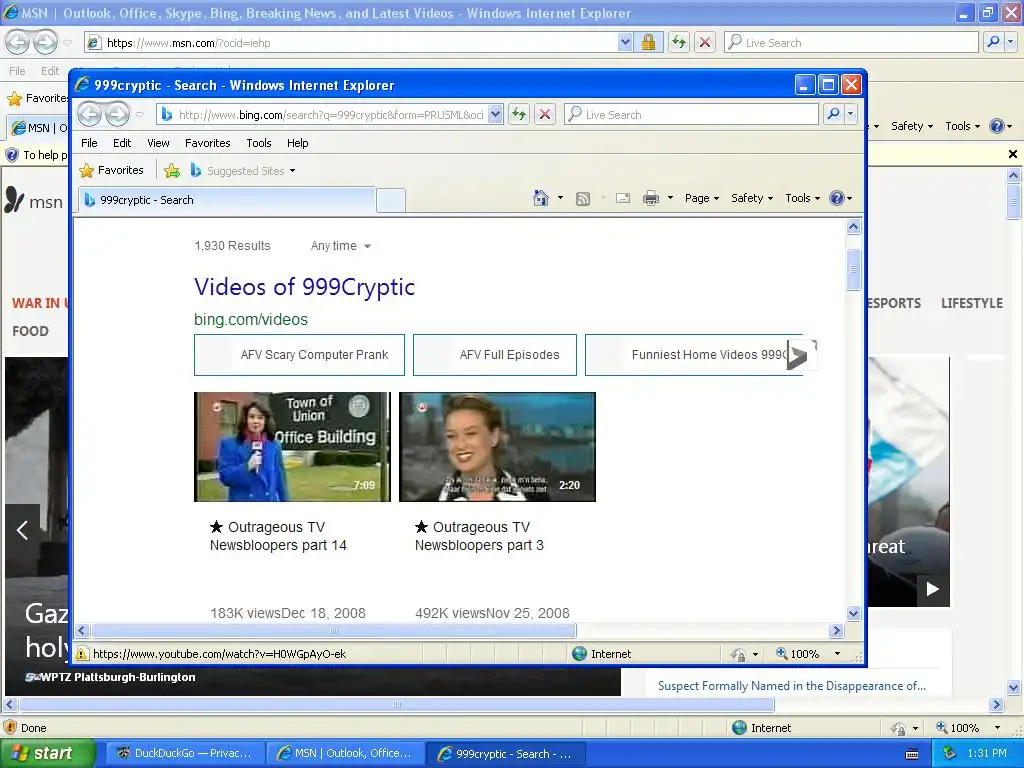Select the 999cryptic - Search tab
Image resolution: width=1024 pixels, height=768 pixels.
pos(227,200)
